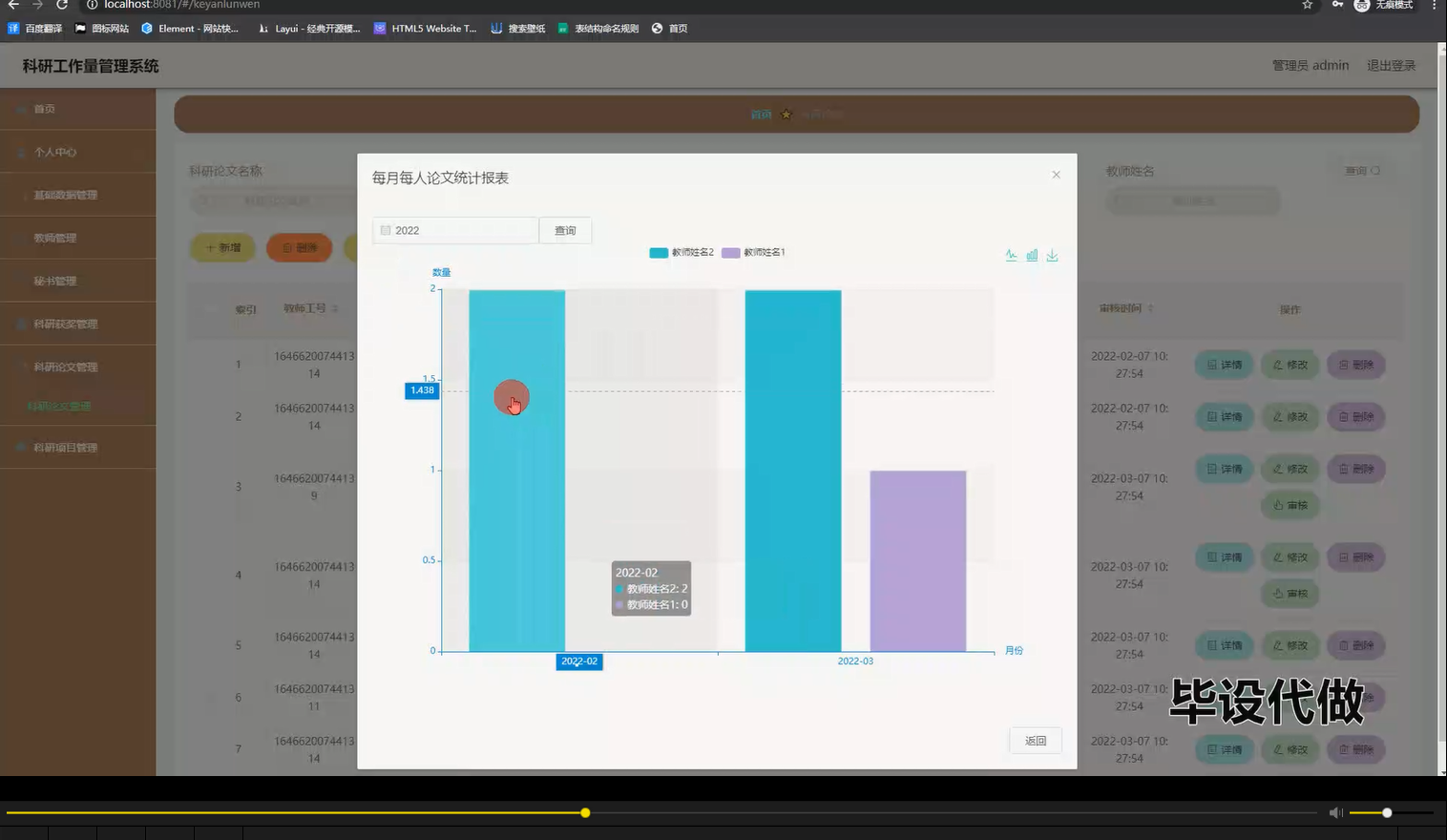Click 修改 for table row 2
The width and height of the screenshot is (1447, 840).
[1290, 417]
